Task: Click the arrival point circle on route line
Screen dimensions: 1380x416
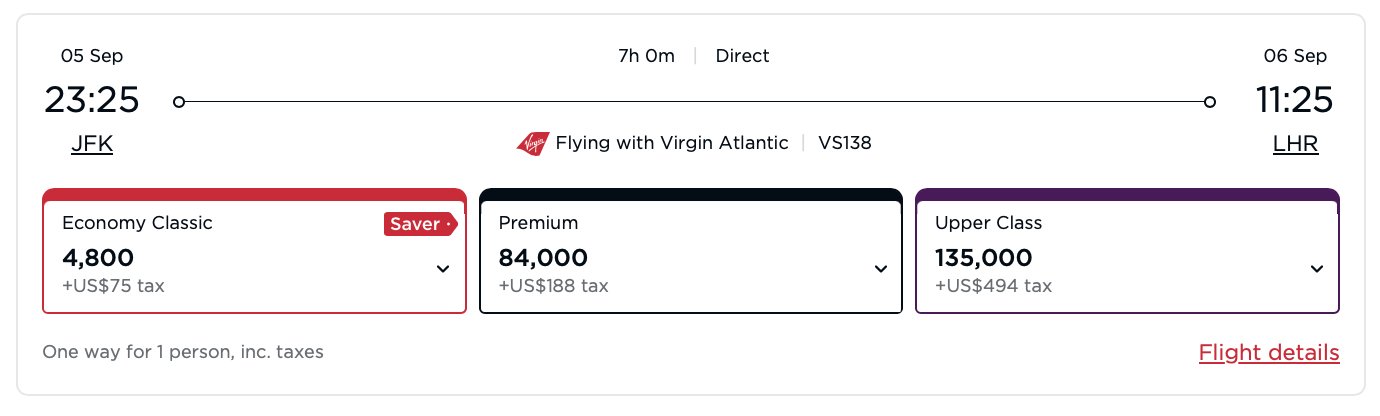Action: [x=1210, y=102]
